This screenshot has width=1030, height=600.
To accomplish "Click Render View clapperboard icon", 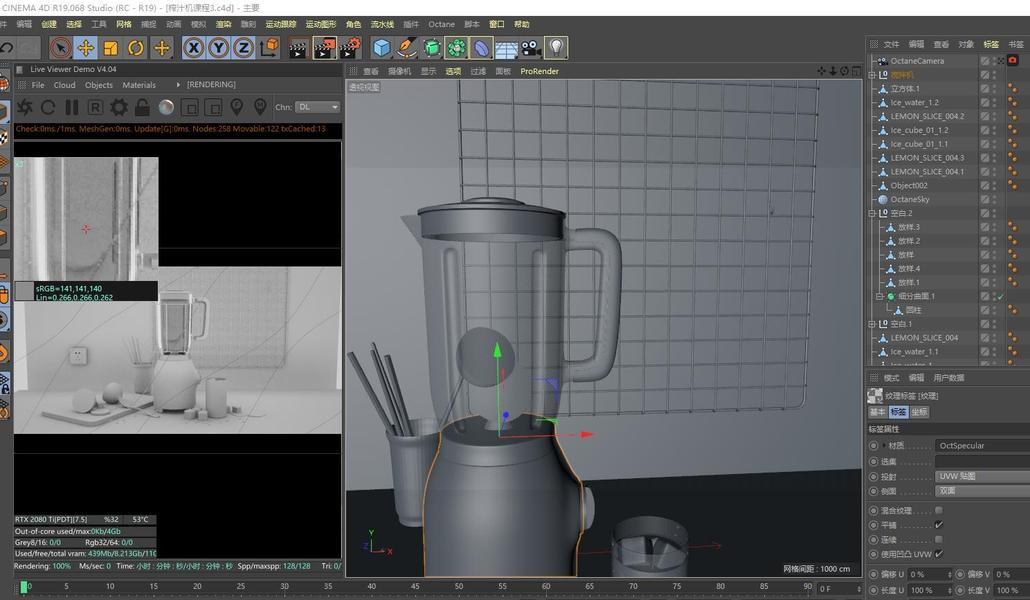I will coord(298,48).
